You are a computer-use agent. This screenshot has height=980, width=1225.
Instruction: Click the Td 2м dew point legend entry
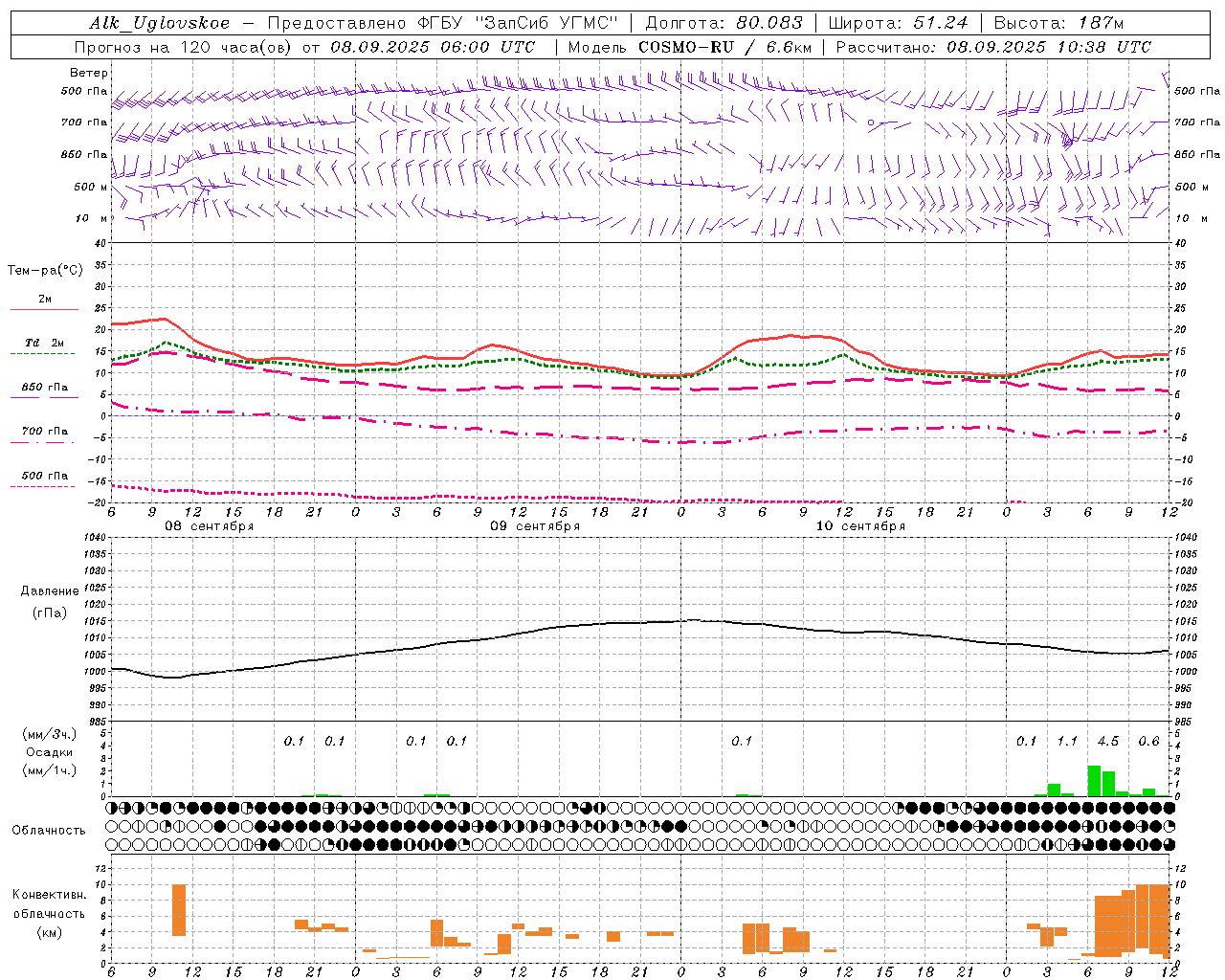pos(44,343)
